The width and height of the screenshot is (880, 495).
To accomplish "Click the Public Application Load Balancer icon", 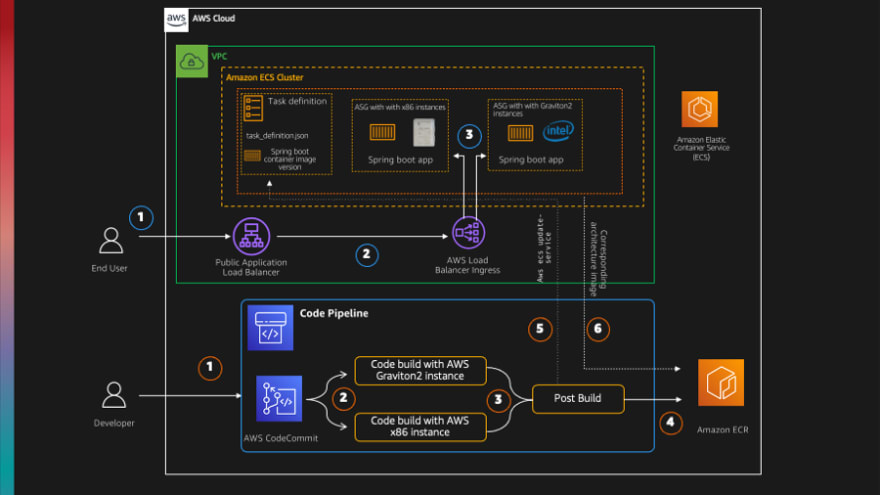I will point(251,236).
